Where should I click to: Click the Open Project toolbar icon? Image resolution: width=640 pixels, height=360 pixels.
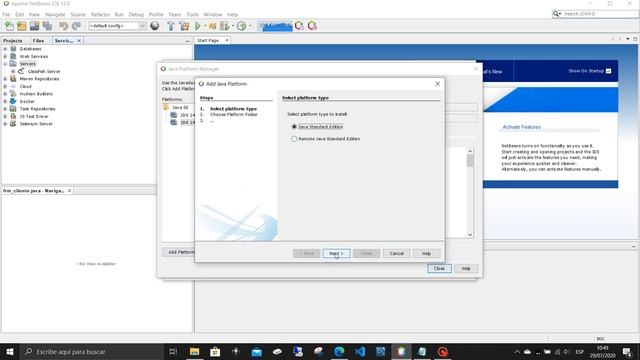pos(34,26)
